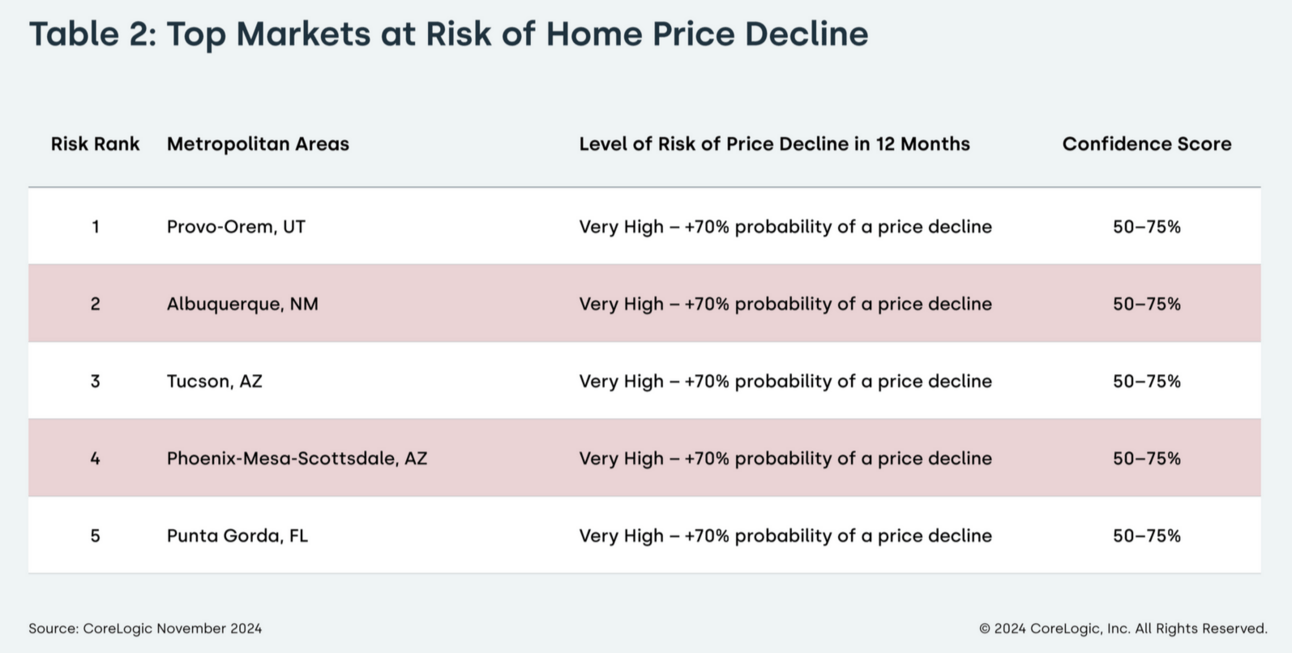
Task: Click the Risk Rank column header
Action: tap(95, 144)
